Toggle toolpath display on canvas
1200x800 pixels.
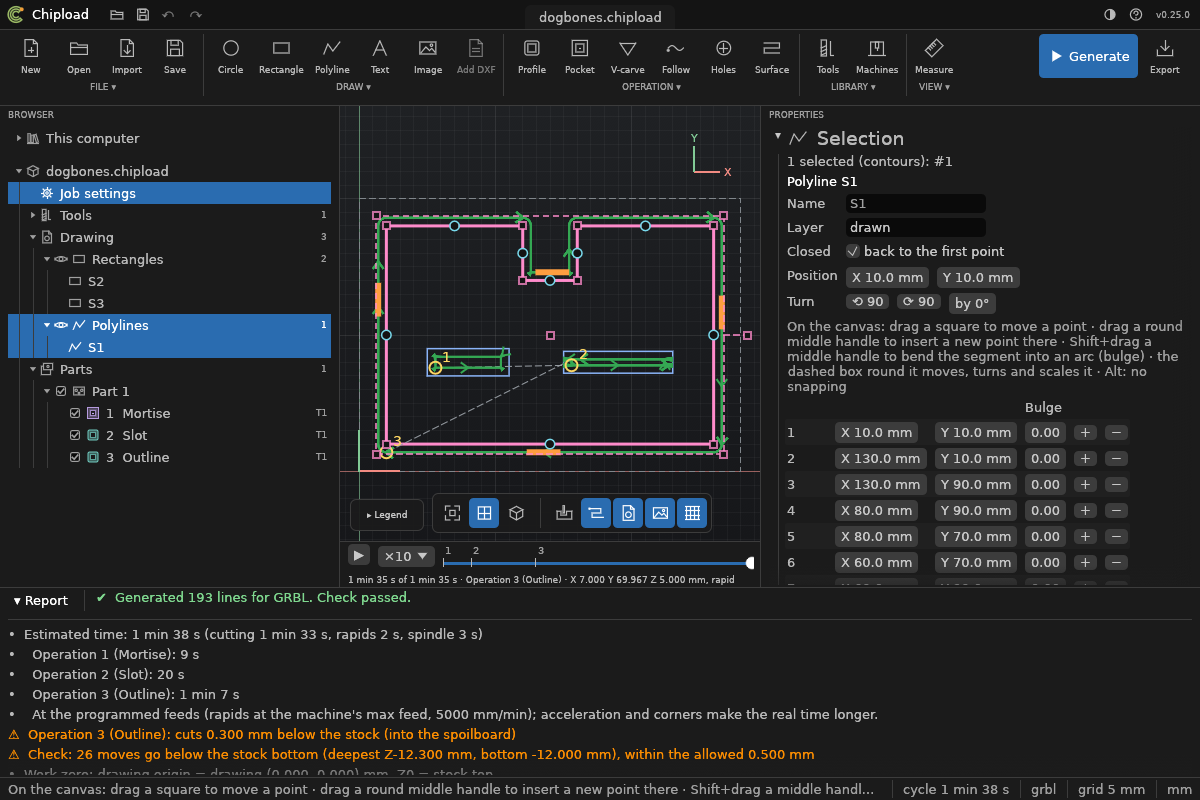[x=596, y=513]
